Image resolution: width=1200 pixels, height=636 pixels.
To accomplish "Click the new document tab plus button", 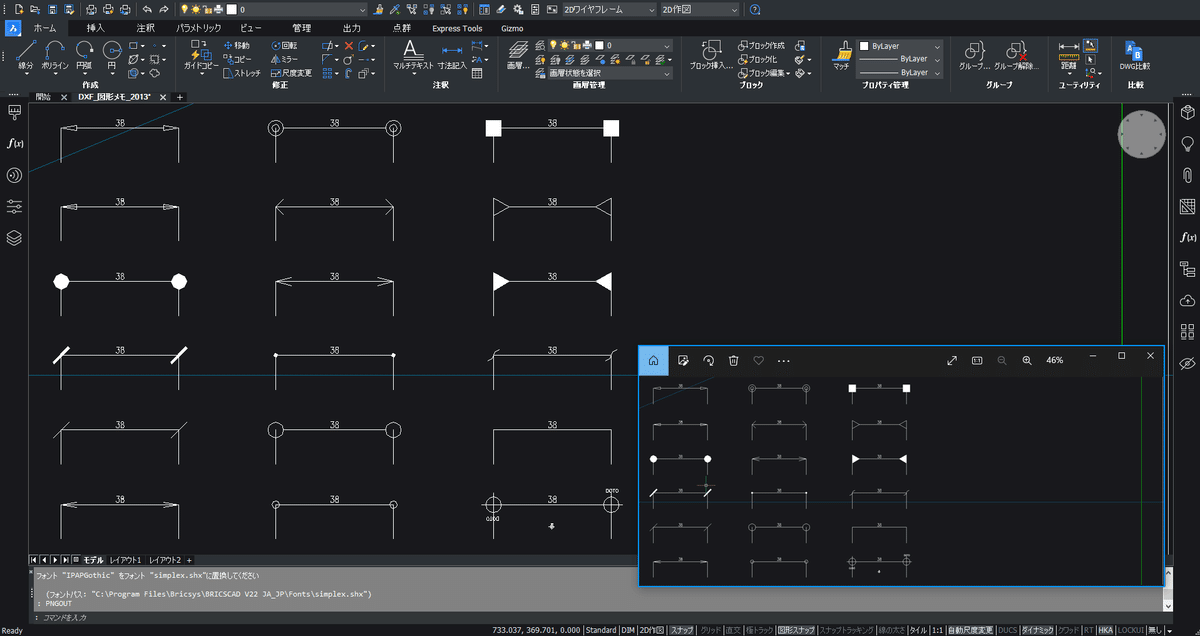I will pos(180,97).
